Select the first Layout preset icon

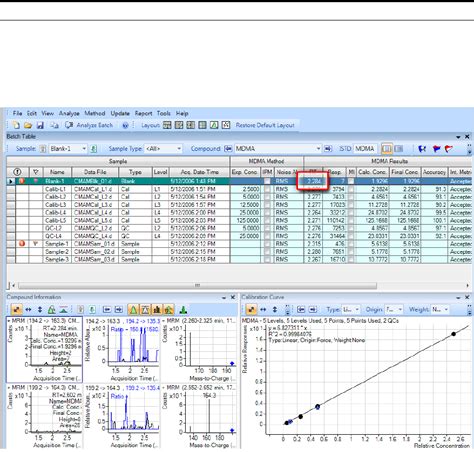(x=167, y=125)
